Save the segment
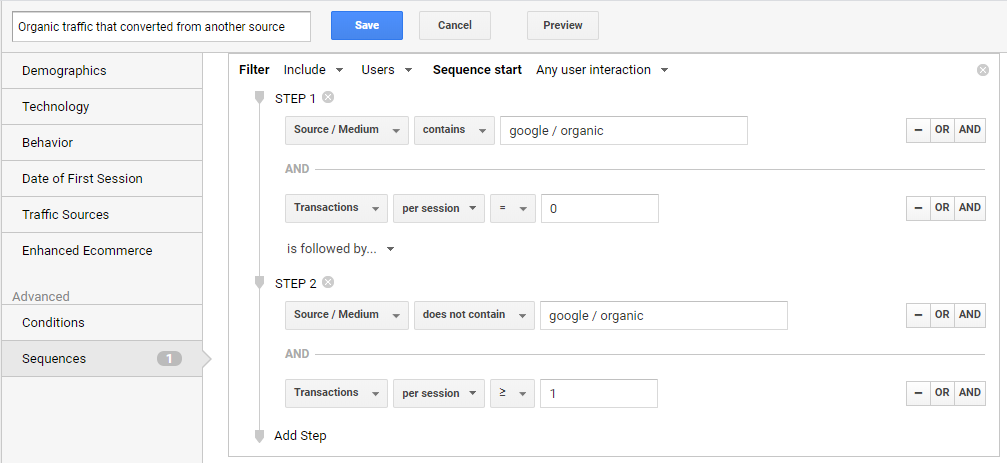 [x=366, y=25]
